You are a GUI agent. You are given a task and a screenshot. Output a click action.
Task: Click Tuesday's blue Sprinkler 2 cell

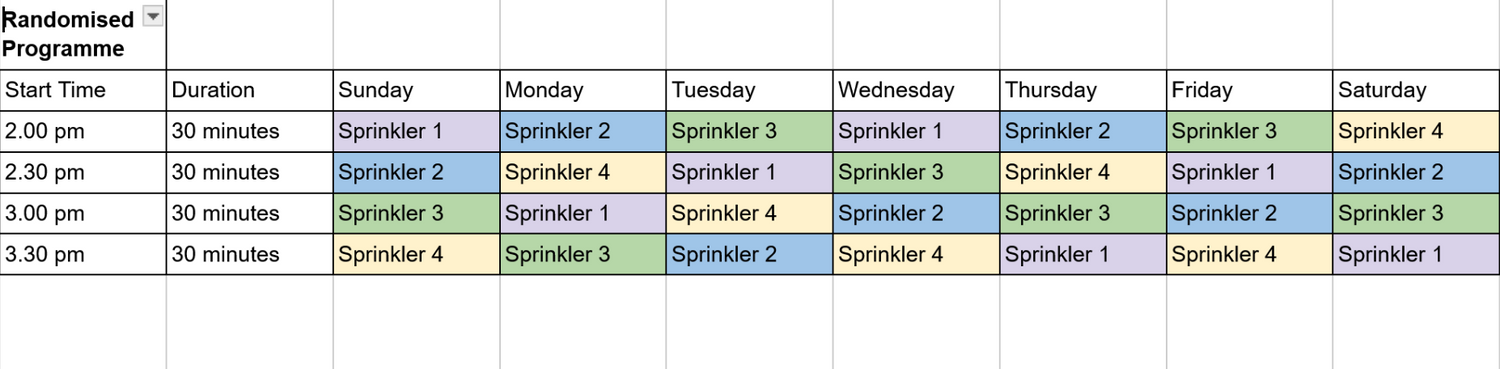(x=750, y=254)
